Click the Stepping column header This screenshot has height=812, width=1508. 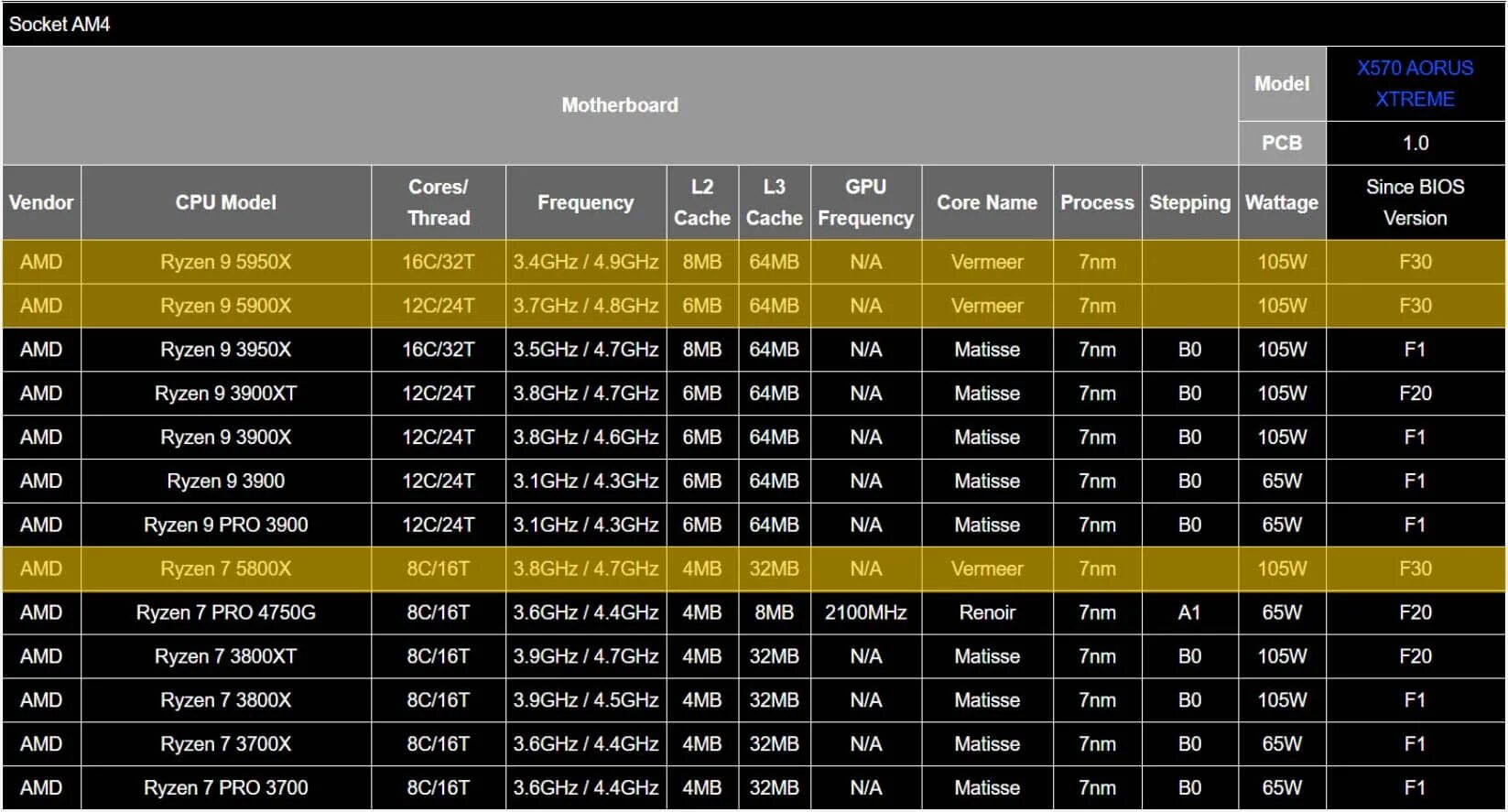[1190, 202]
